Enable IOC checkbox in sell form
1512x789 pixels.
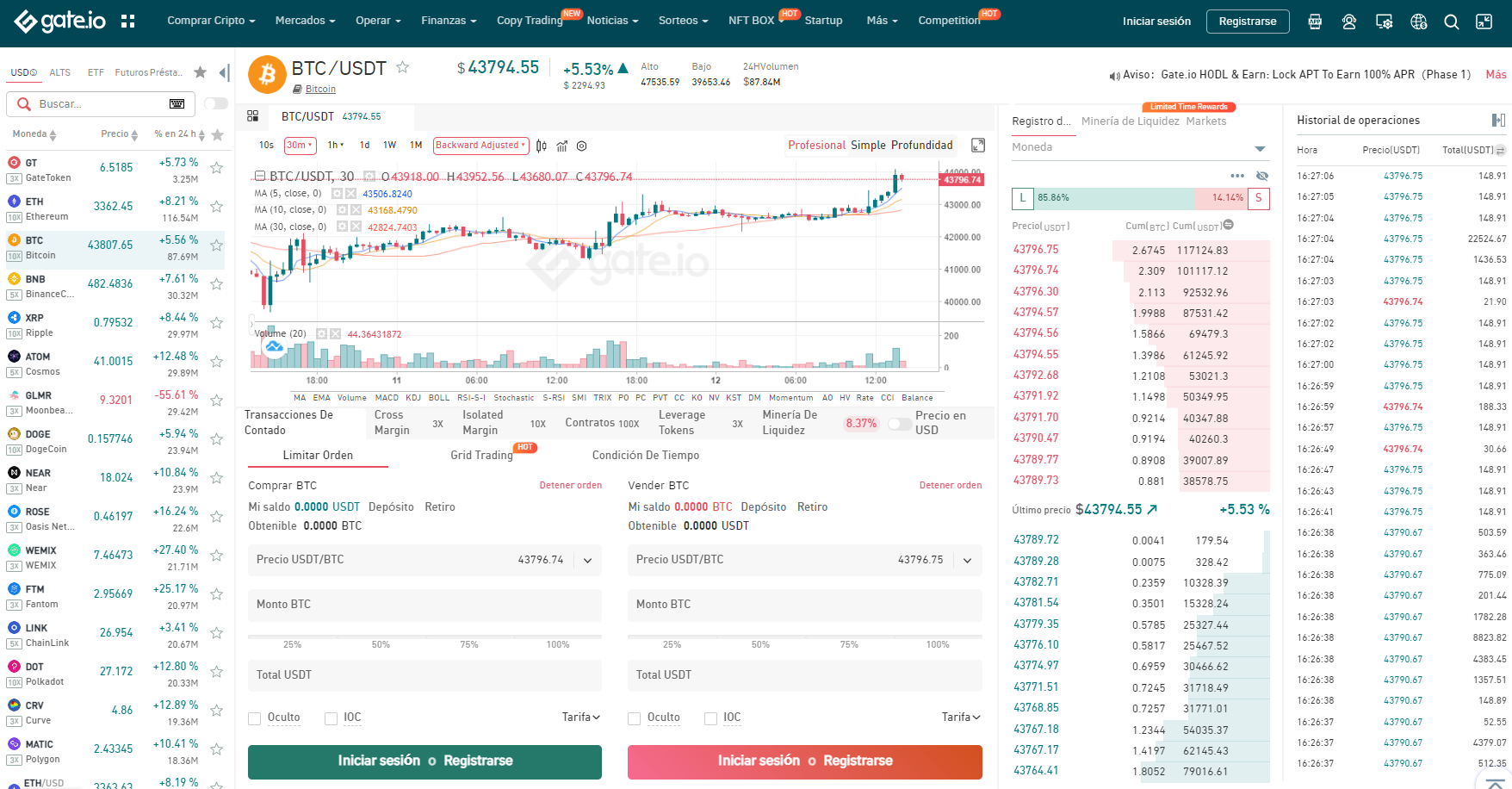pyautogui.click(x=710, y=718)
